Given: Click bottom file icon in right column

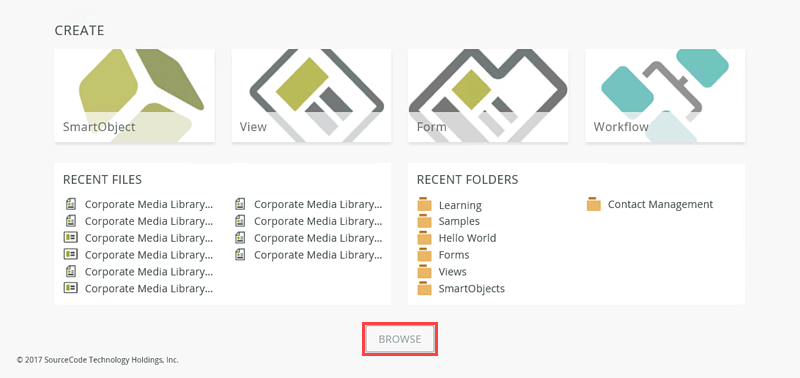Looking at the screenshot, I should coord(240,255).
